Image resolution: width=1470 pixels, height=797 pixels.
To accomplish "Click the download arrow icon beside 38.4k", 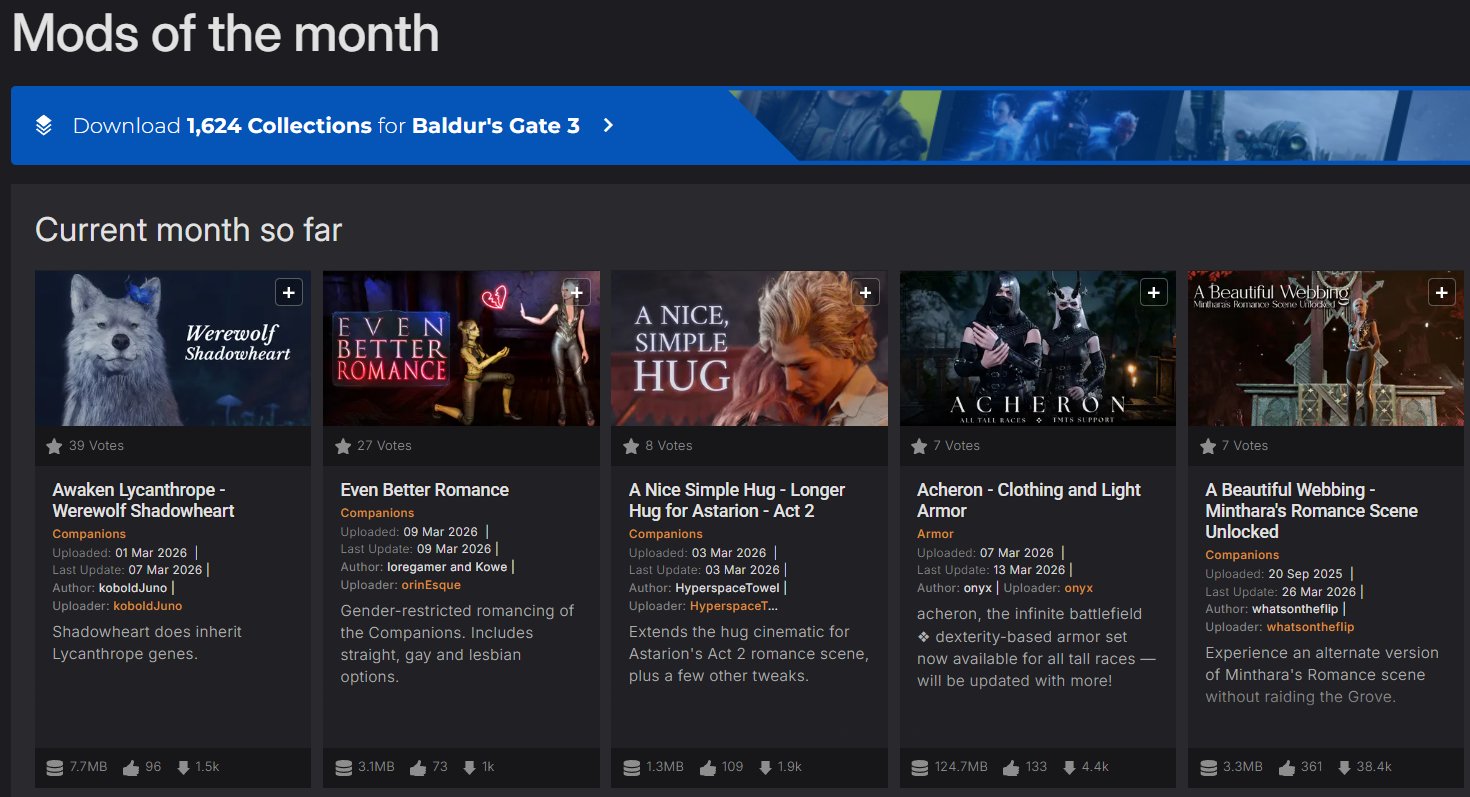I will point(1342,768).
